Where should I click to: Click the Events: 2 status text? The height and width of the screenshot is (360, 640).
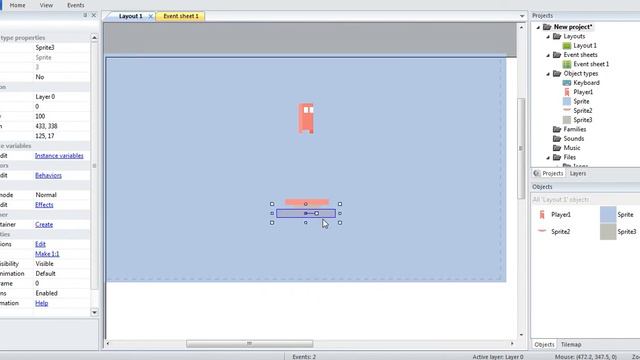[304, 357]
